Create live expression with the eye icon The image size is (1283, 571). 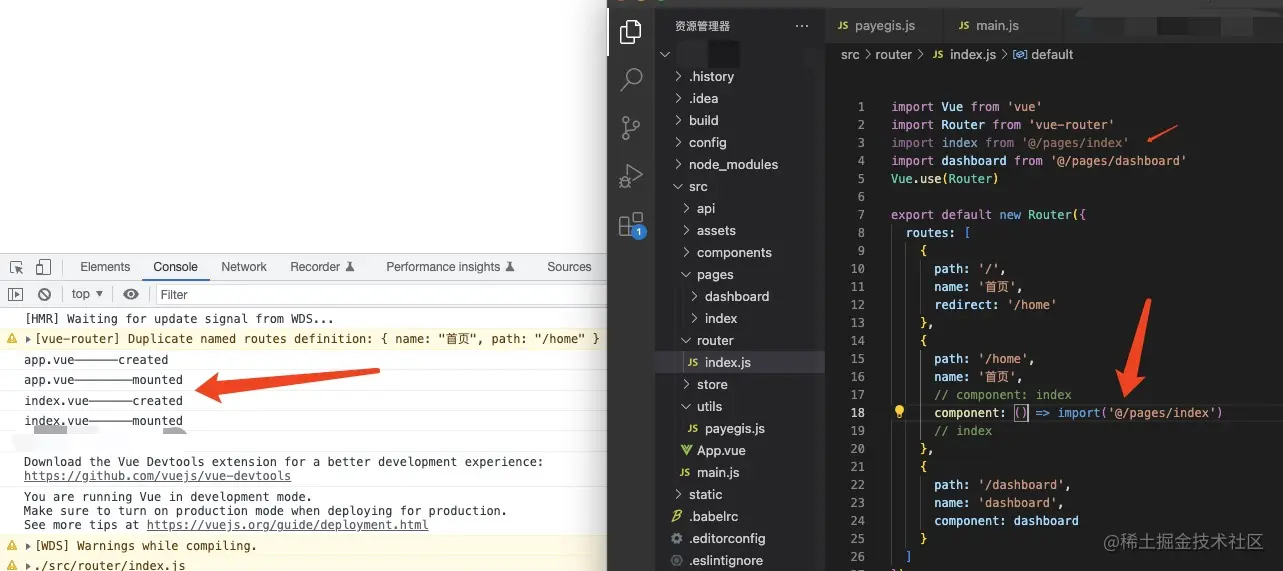pyautogui.click(x=131, y=294)
